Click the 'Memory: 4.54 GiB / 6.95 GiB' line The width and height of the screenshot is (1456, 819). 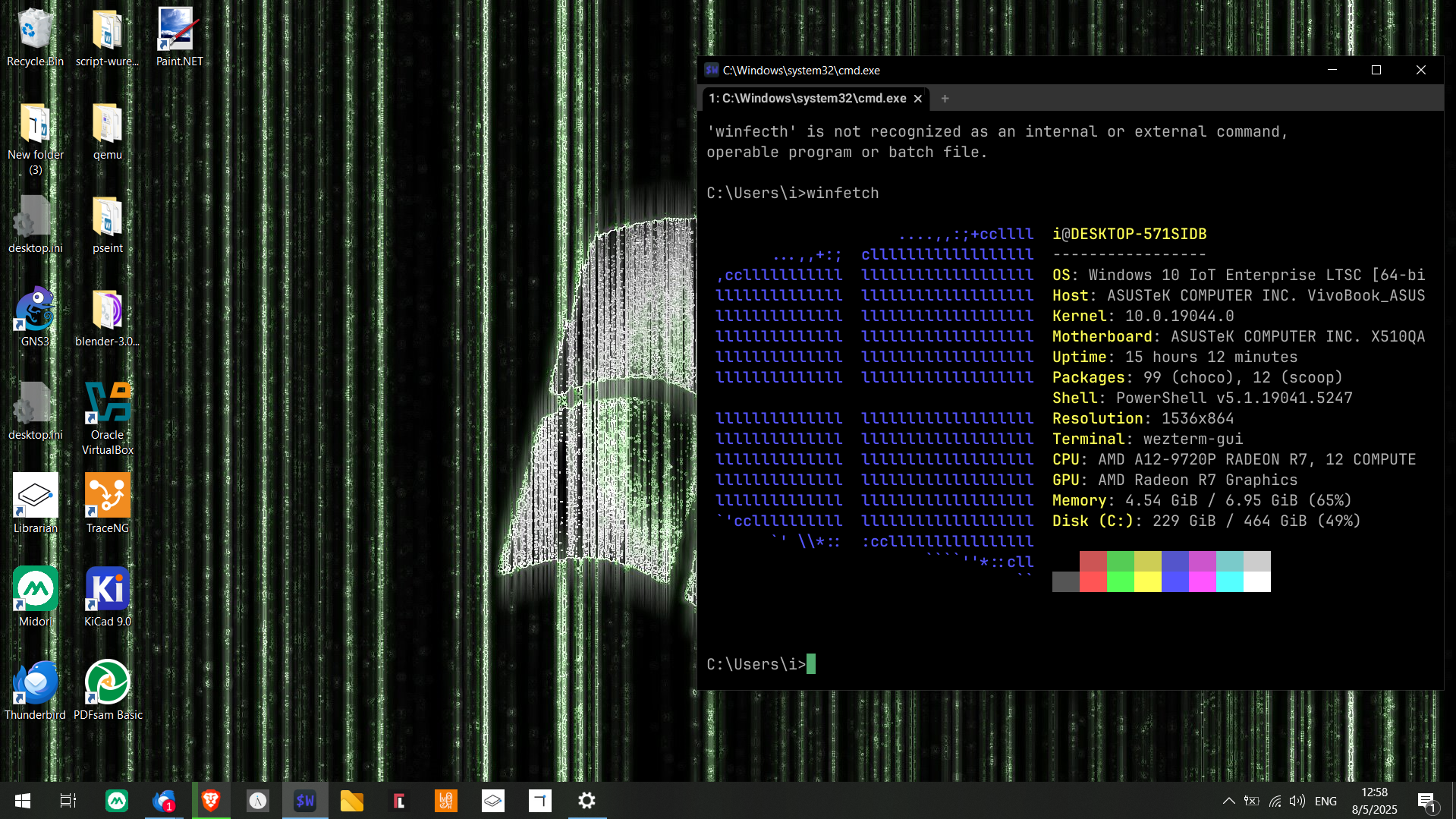point(1203,501)
